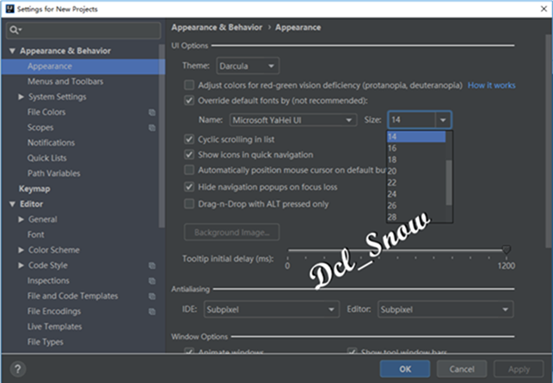The image size is (553, 383).
Task: Pick size 24 in the size list
Action: tap(416, 194)
